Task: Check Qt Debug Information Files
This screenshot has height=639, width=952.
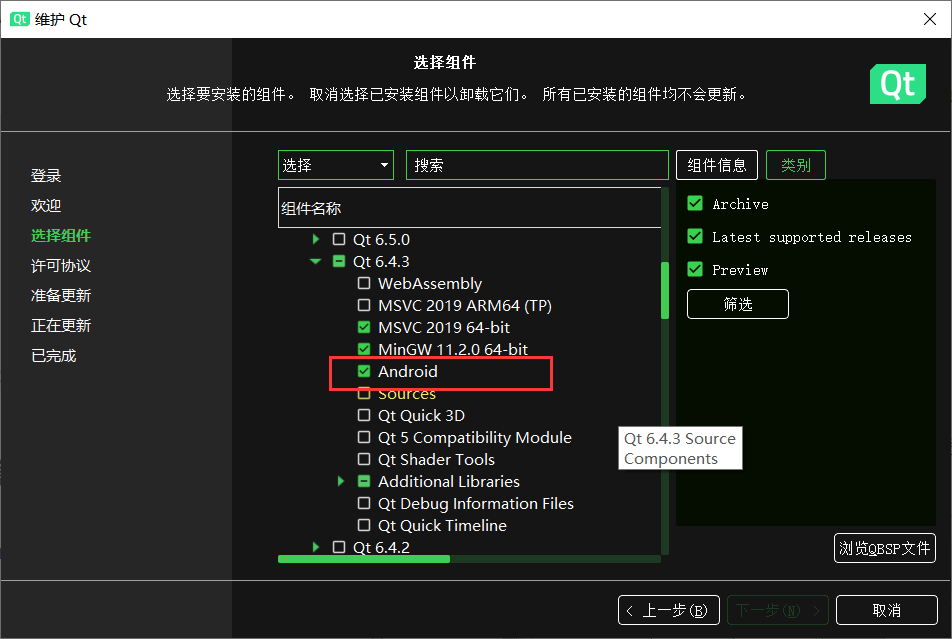Action: 364,503
